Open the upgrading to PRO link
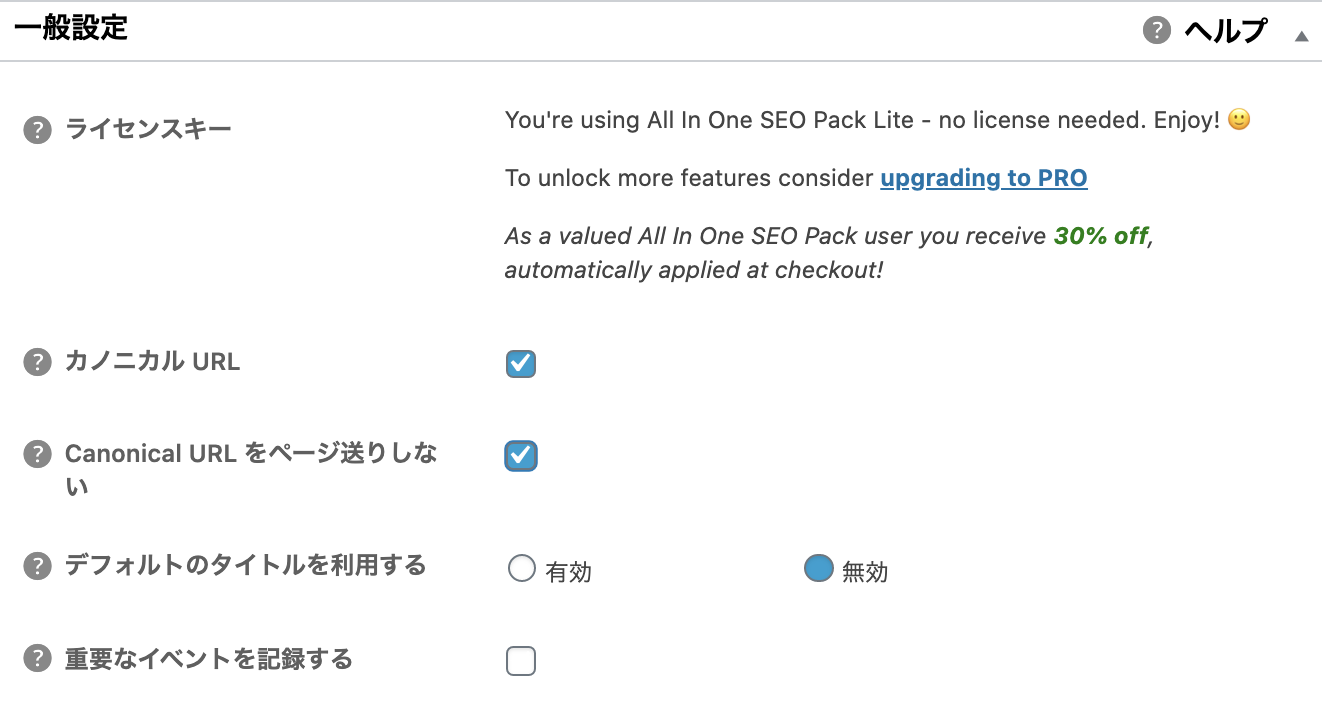The height and width of the screenshot is (716, 1322). coord(984,178)
